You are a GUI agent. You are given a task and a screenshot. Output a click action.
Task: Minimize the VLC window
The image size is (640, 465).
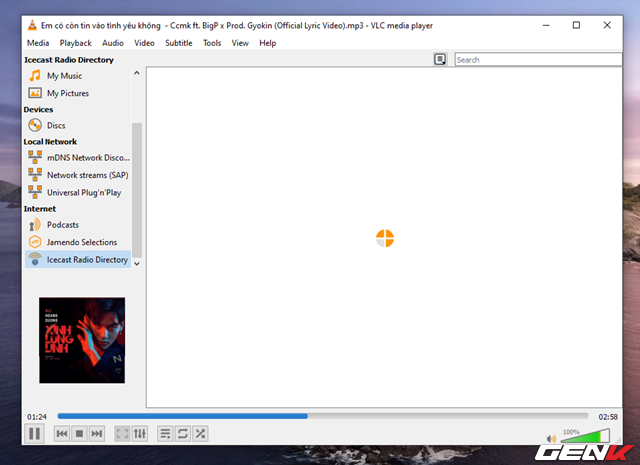coord(546,25)
